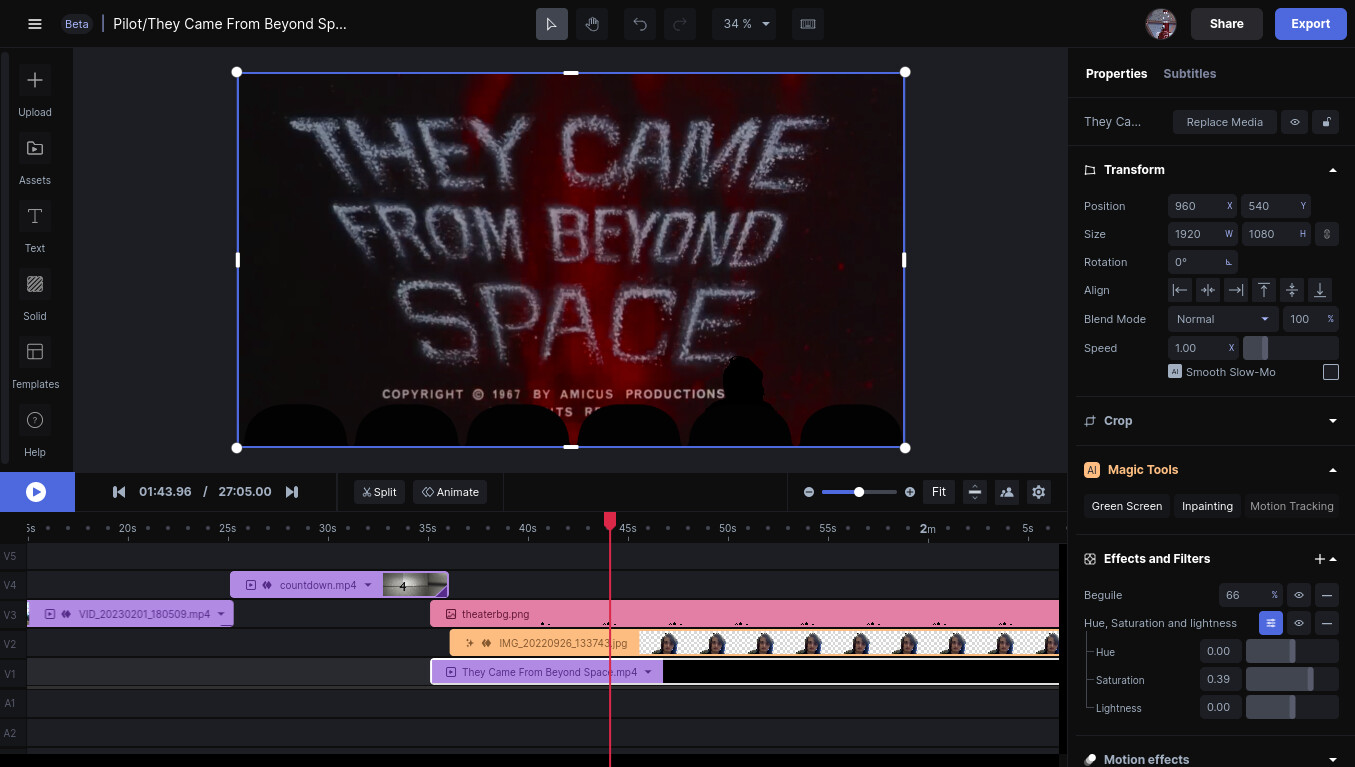This screenshot has height=767, width=1355.
Task: Select the theaterbg.png clip on the timeline
Action: [x=744, y=614]
